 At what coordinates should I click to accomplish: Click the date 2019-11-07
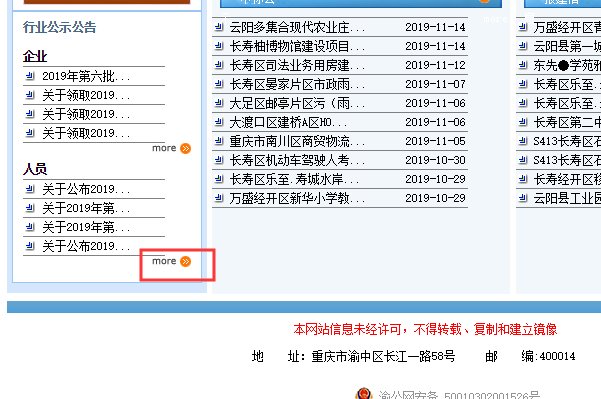coord(435,84)
